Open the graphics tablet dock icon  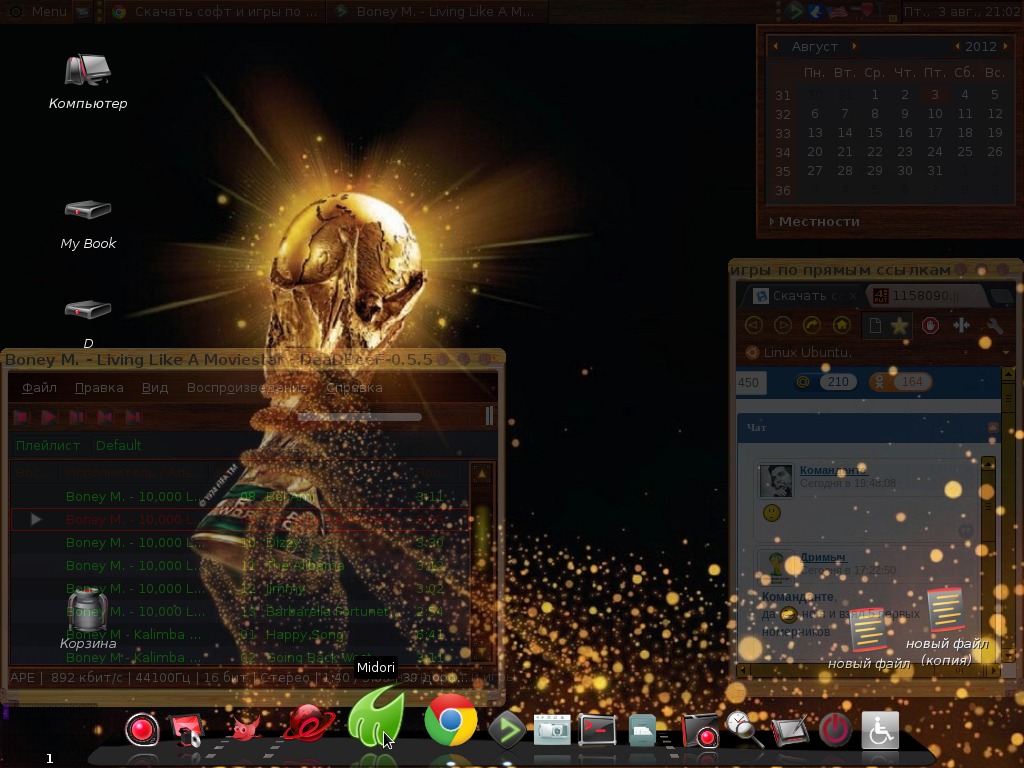(790, 731)
